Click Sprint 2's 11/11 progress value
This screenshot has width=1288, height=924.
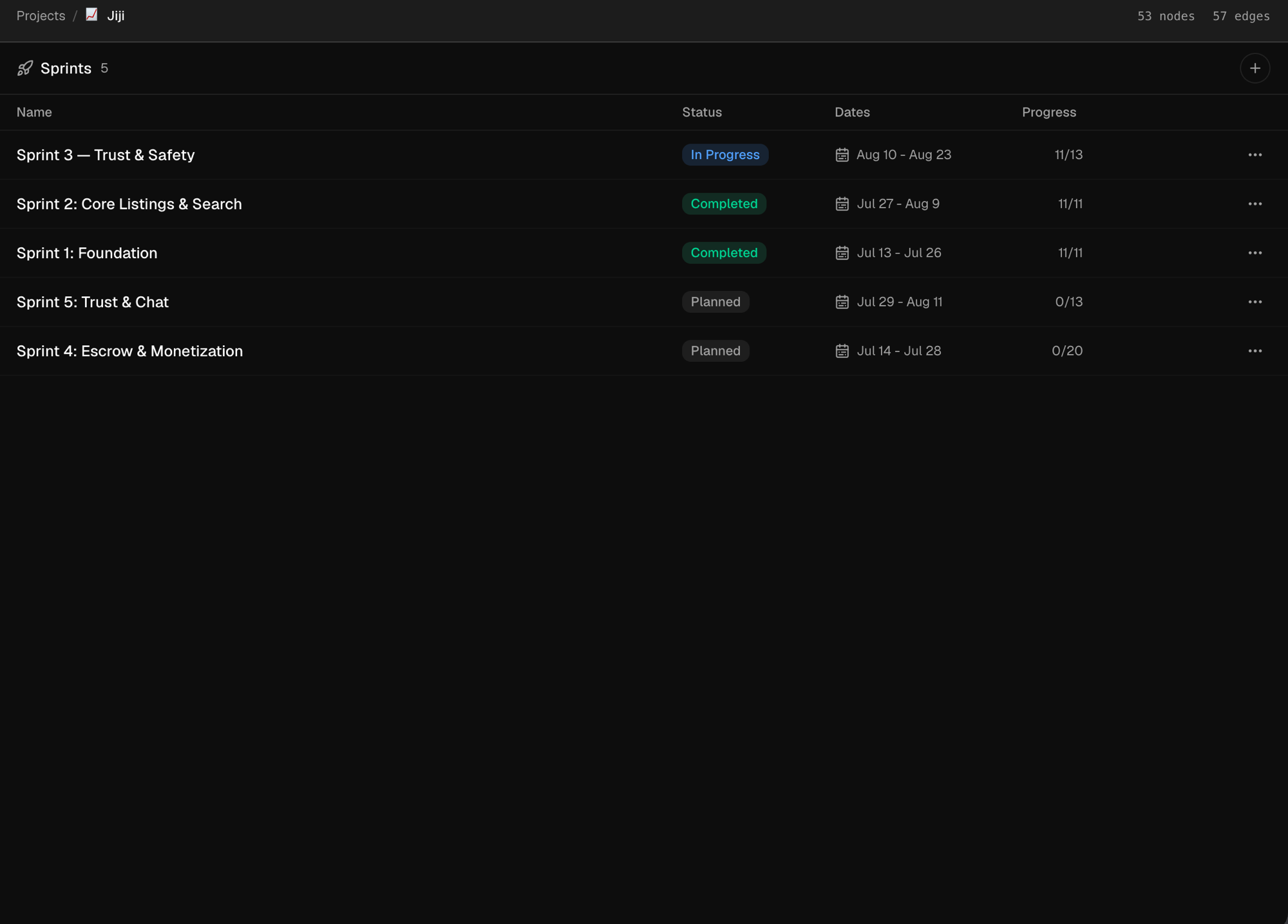coord(1070,203)
